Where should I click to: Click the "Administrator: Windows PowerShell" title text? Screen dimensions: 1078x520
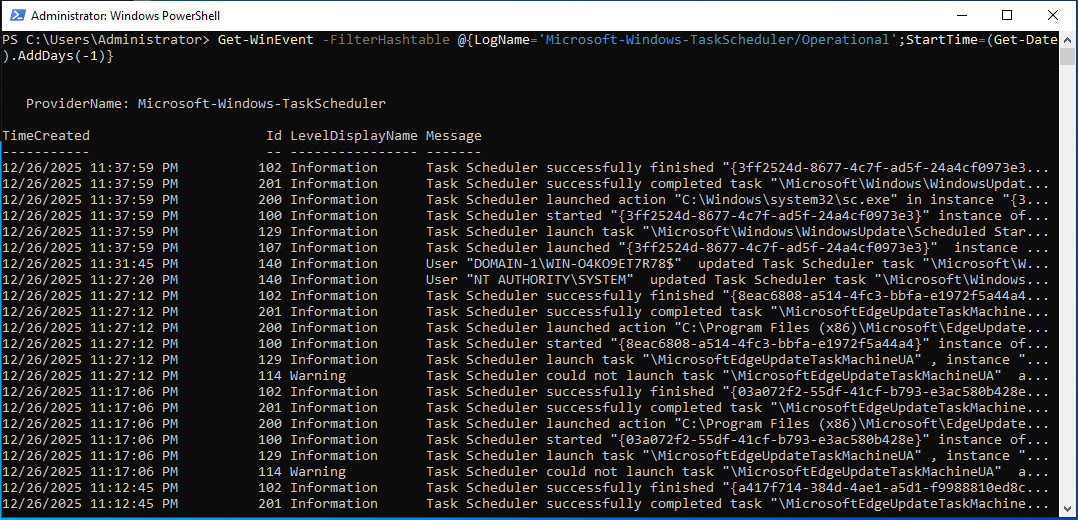click(126, 16)
